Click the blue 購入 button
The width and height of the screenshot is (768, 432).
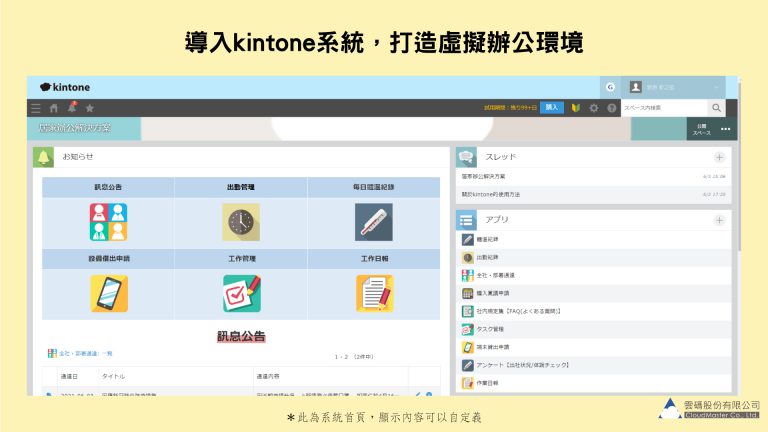(x=552, y=107)
